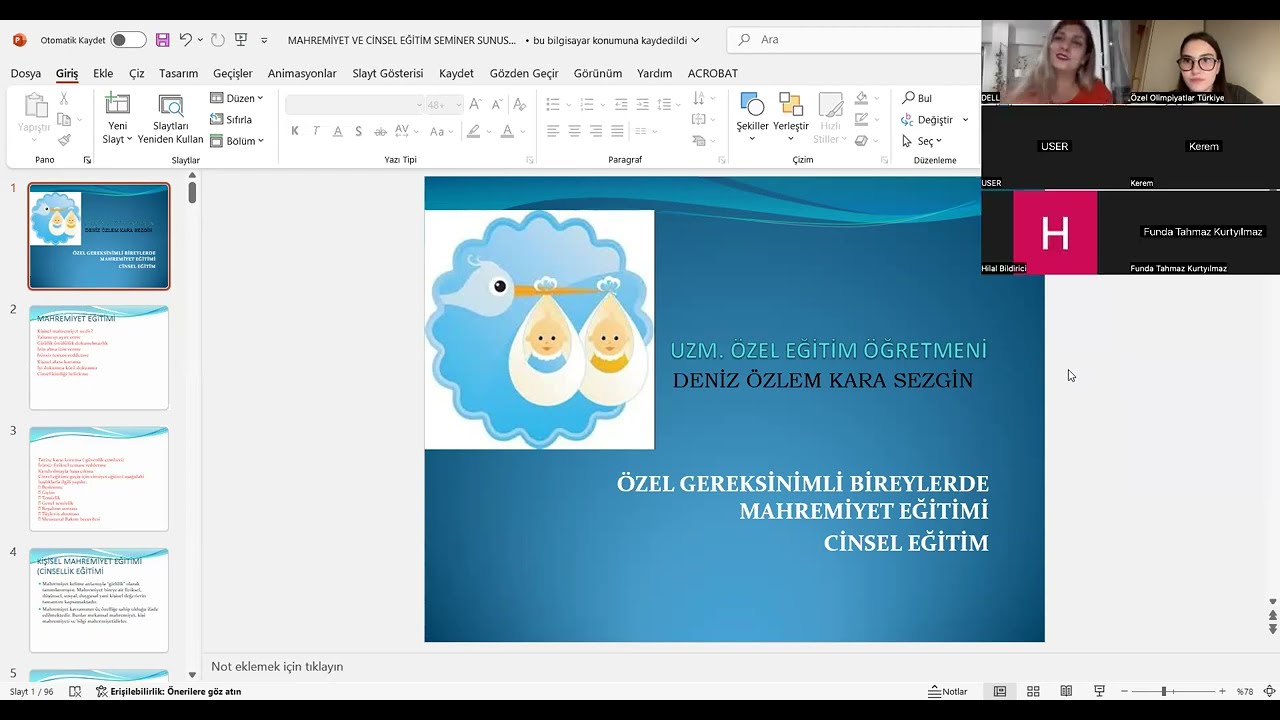Click Hilal Bildirici participant tile

pos(1055,232)
